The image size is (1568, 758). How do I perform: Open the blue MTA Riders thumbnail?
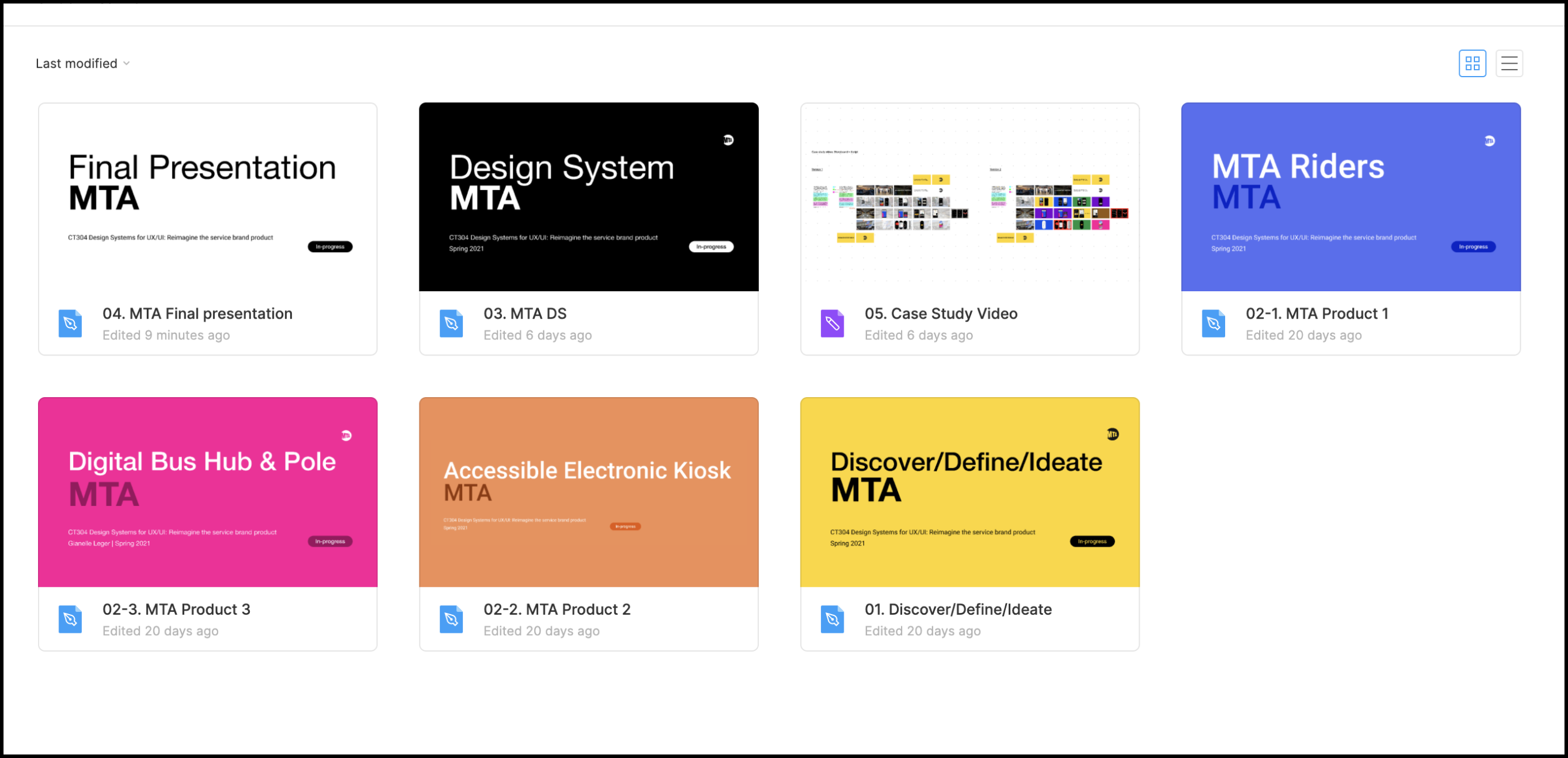[x=1351, y=197]
